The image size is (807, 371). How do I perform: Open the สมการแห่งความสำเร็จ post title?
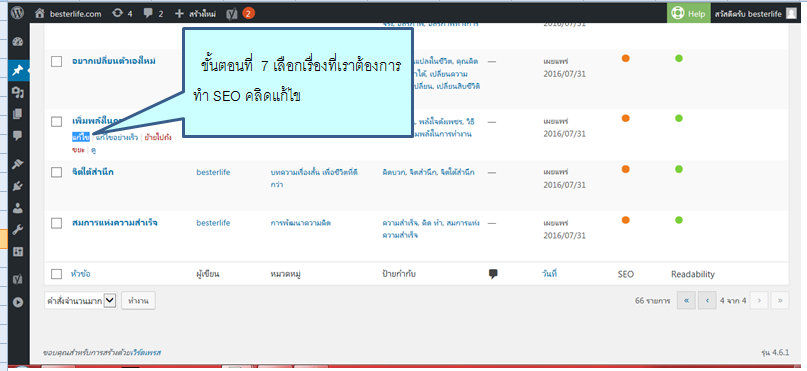click(115, 223)
